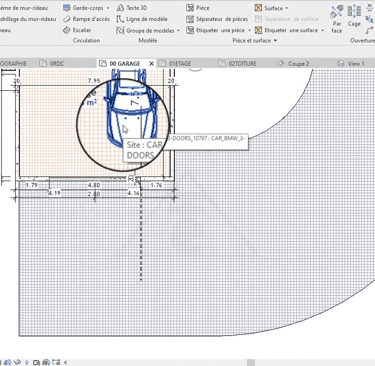Select the Rampe d'accès tool
This screenshot has width=375, height=366.
coord(86,19)
